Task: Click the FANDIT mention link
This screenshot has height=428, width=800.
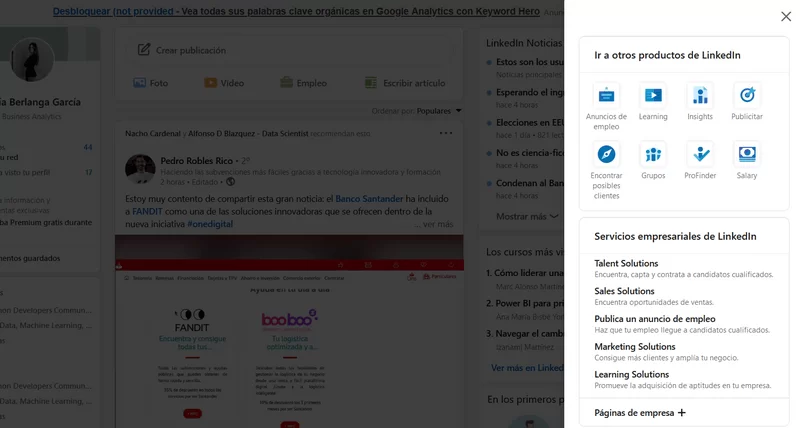Action: pyautogui.click(x=147, y=211)
